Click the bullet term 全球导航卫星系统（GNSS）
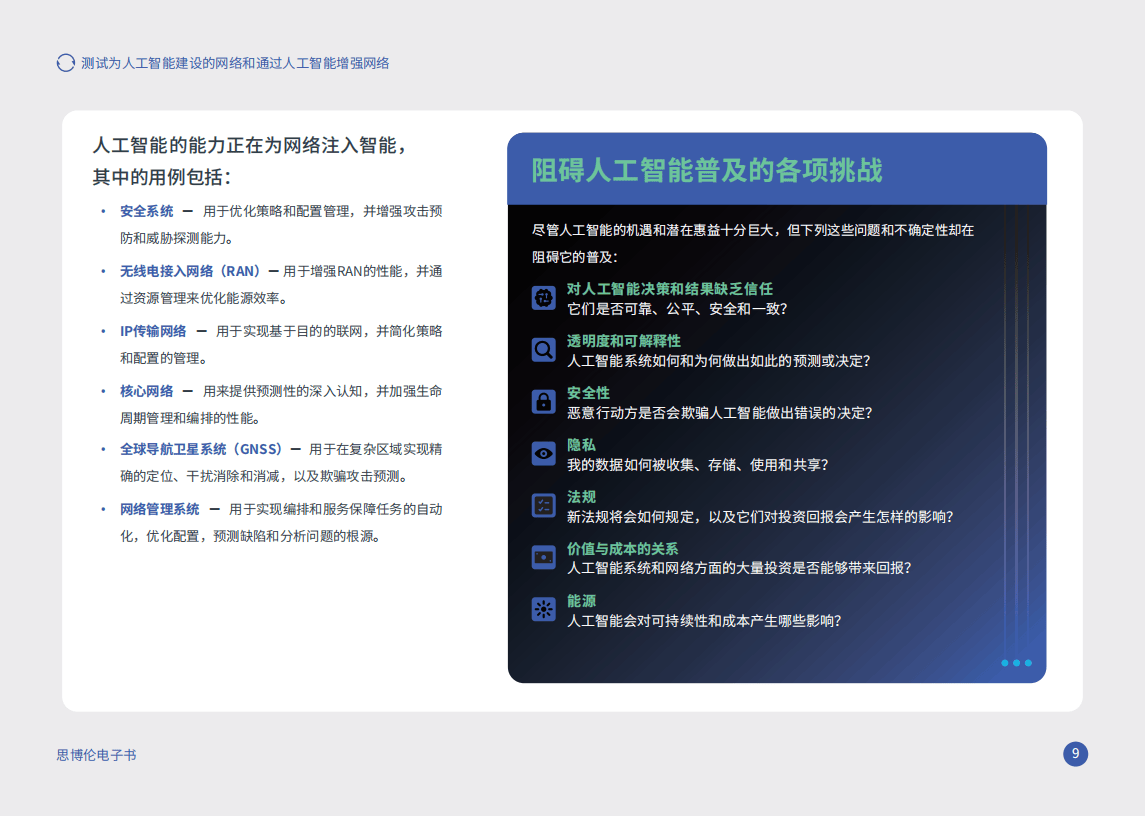Screen dimensions: 1145x816 pos(202,449)
